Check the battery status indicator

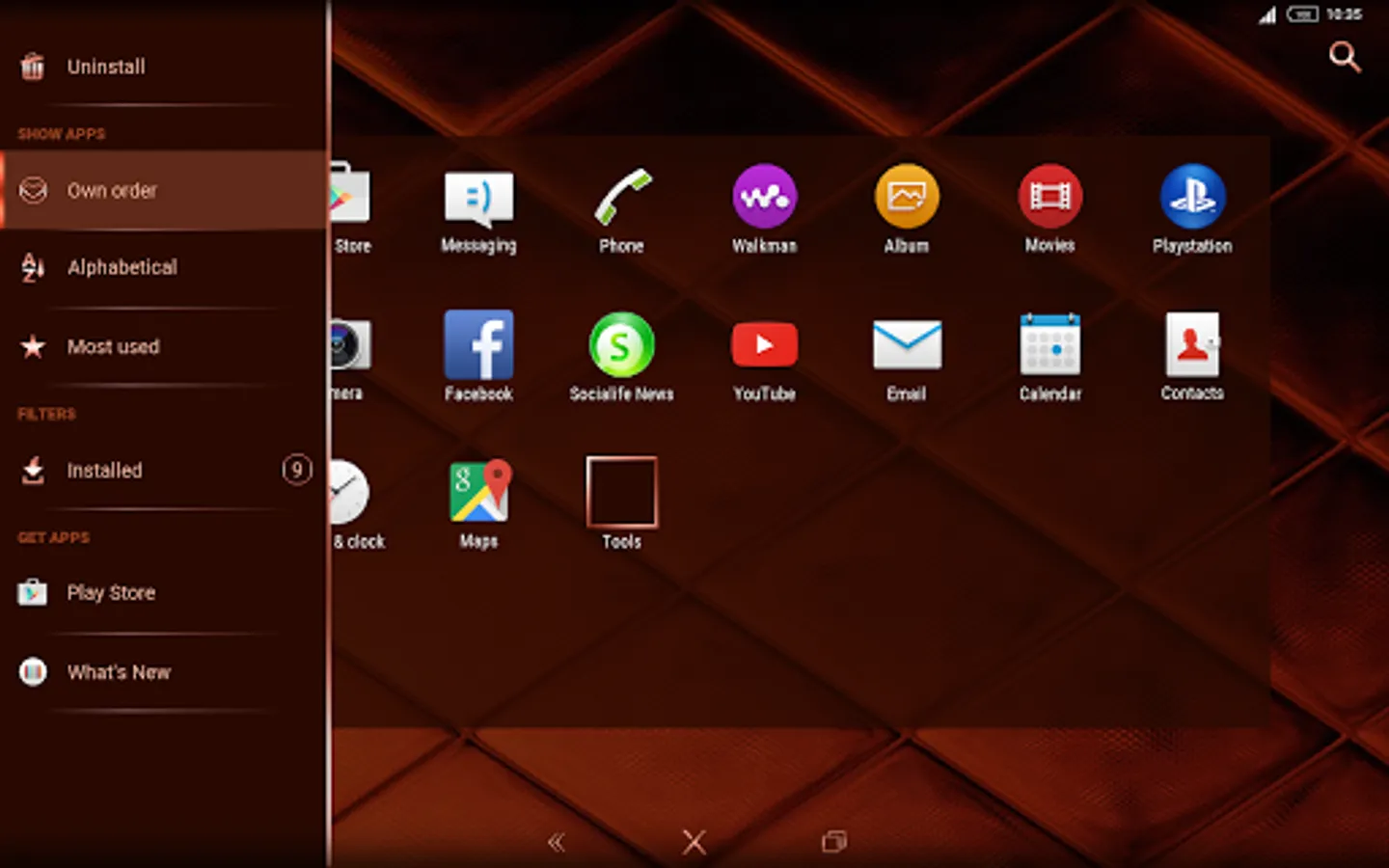click(1302, 14)
